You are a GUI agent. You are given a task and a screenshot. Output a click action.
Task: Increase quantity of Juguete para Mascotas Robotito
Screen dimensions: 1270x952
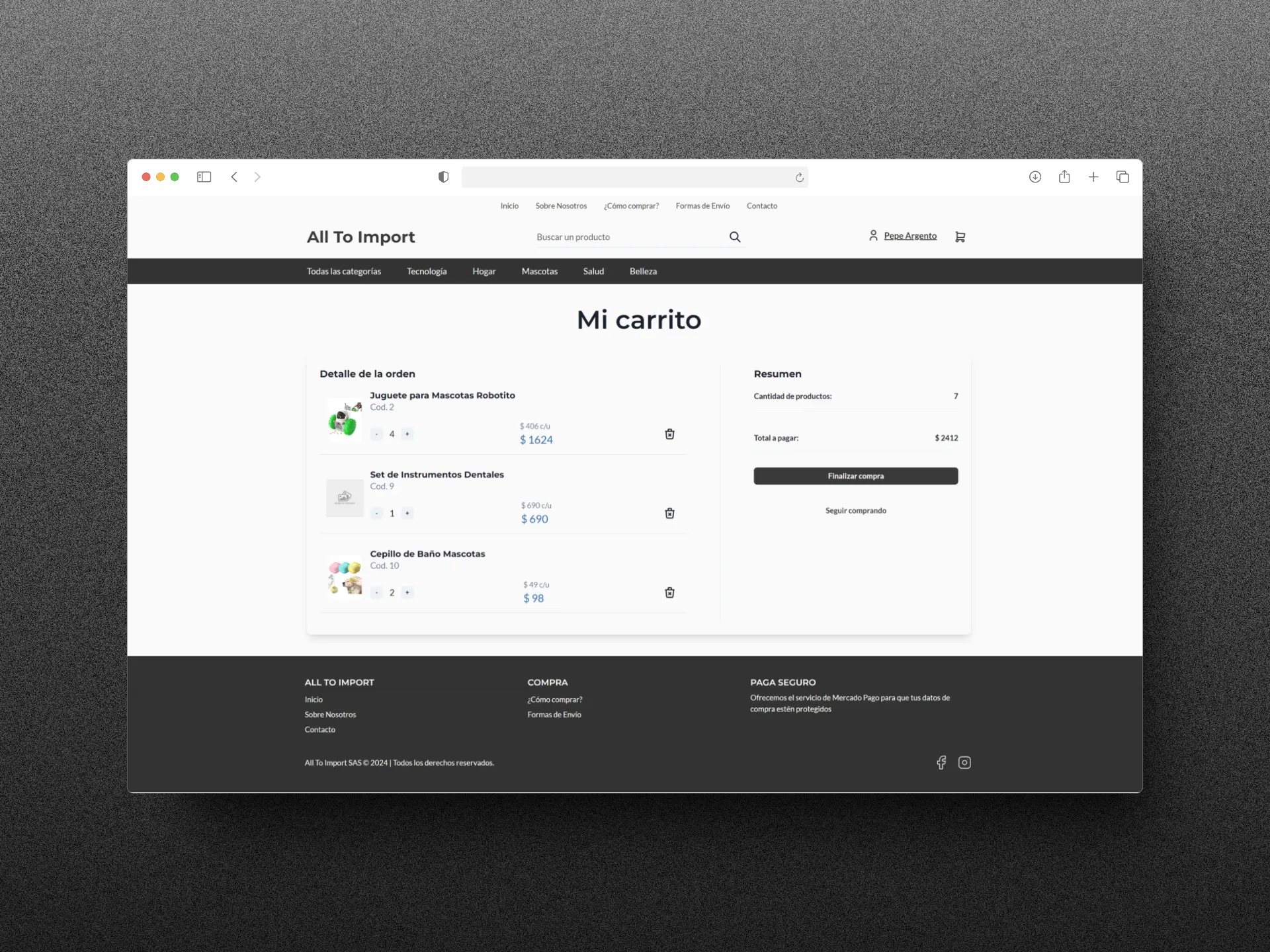click(407, 434)
